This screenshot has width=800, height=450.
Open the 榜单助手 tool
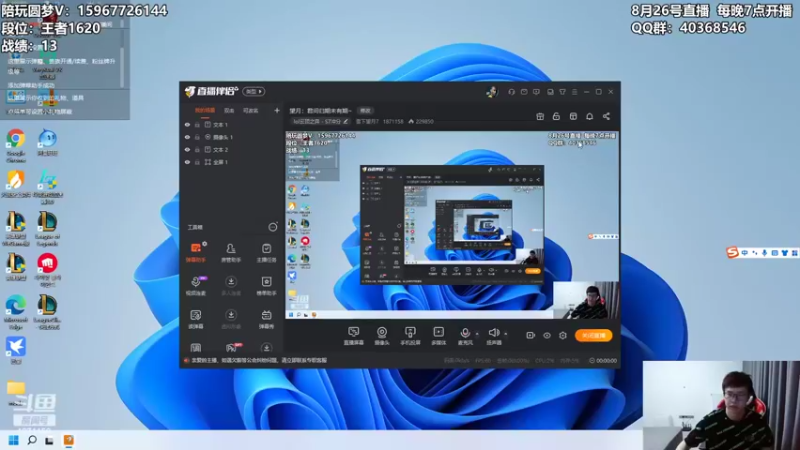pyautogui.click(x=266, y=286)
